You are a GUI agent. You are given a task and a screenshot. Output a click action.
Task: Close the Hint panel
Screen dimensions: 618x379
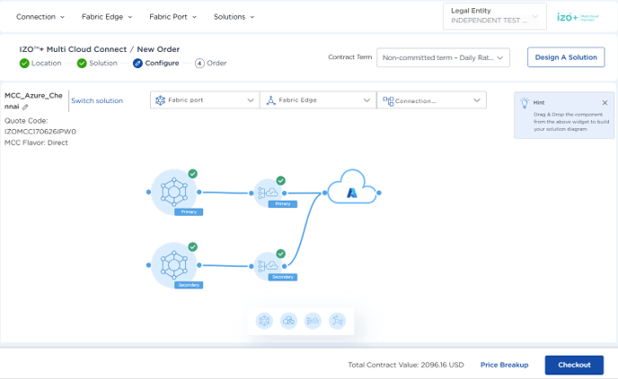click(x=605, y=103)
